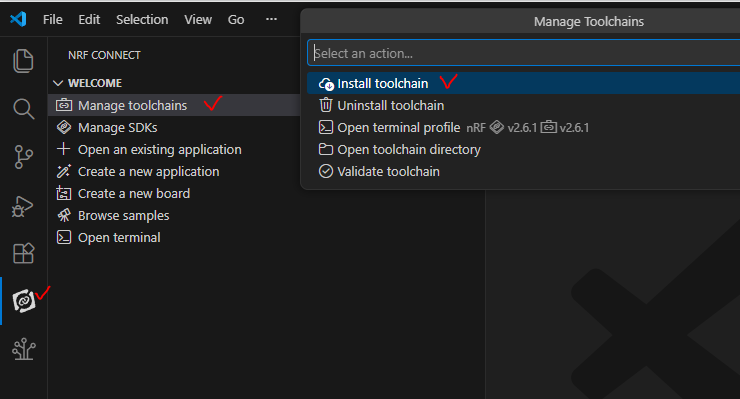Image resolution: width=740 pixels, height=399 pixels.
Task: Choose Uninstall toolchain in quick pick
Action: tap(523, 105)
